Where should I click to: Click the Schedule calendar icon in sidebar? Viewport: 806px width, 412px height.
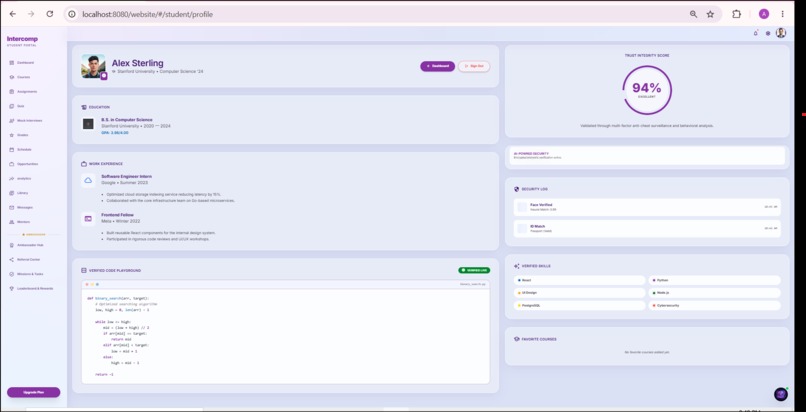coord(11,149)
